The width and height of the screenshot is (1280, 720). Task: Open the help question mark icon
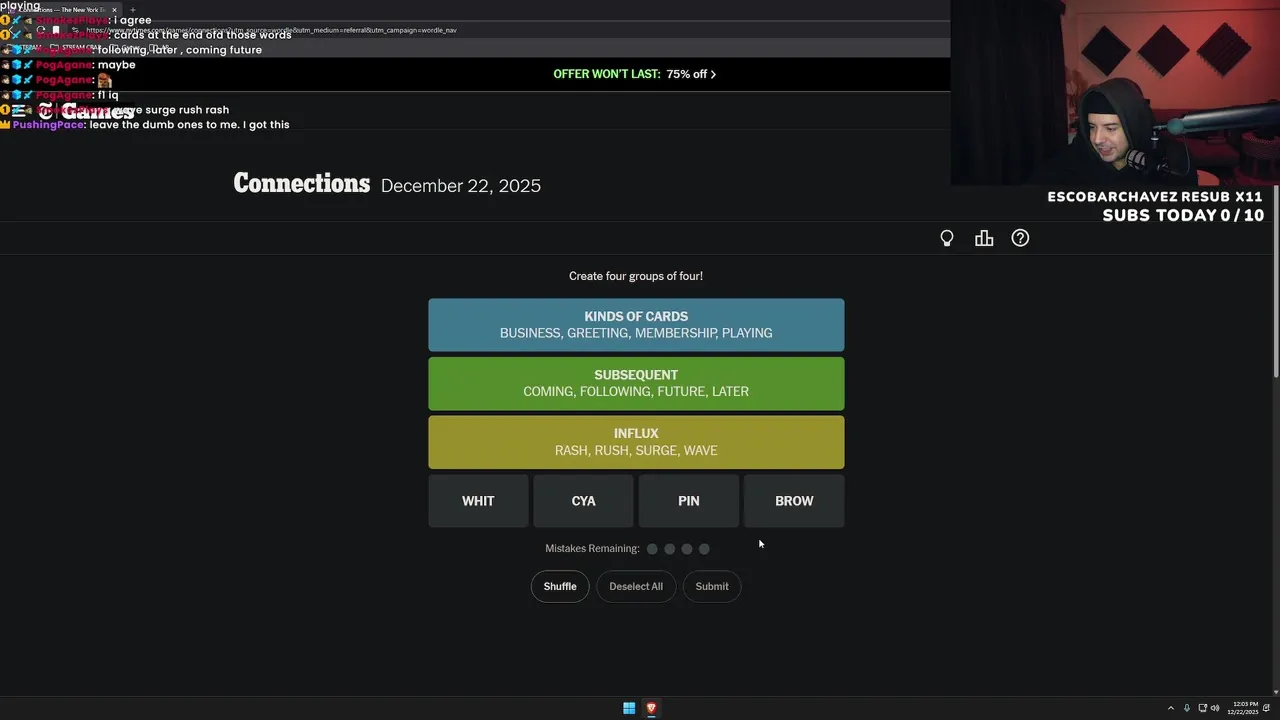click(1020, 238)
